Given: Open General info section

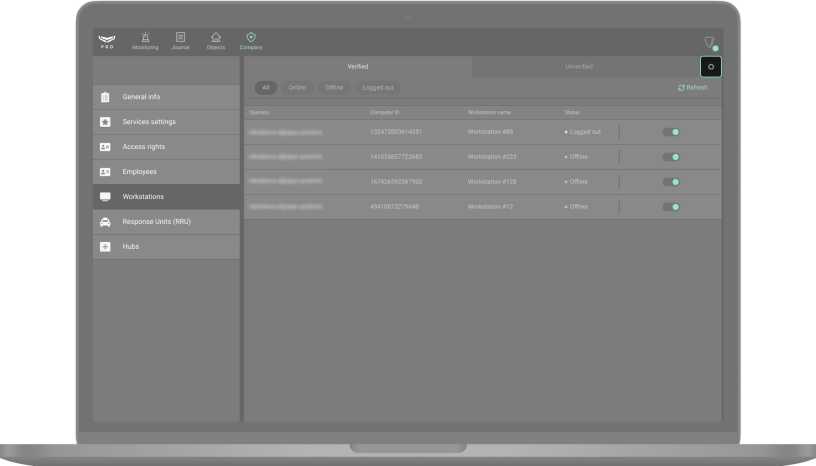Looking at the screenshot, I should (x=166, y=97).
